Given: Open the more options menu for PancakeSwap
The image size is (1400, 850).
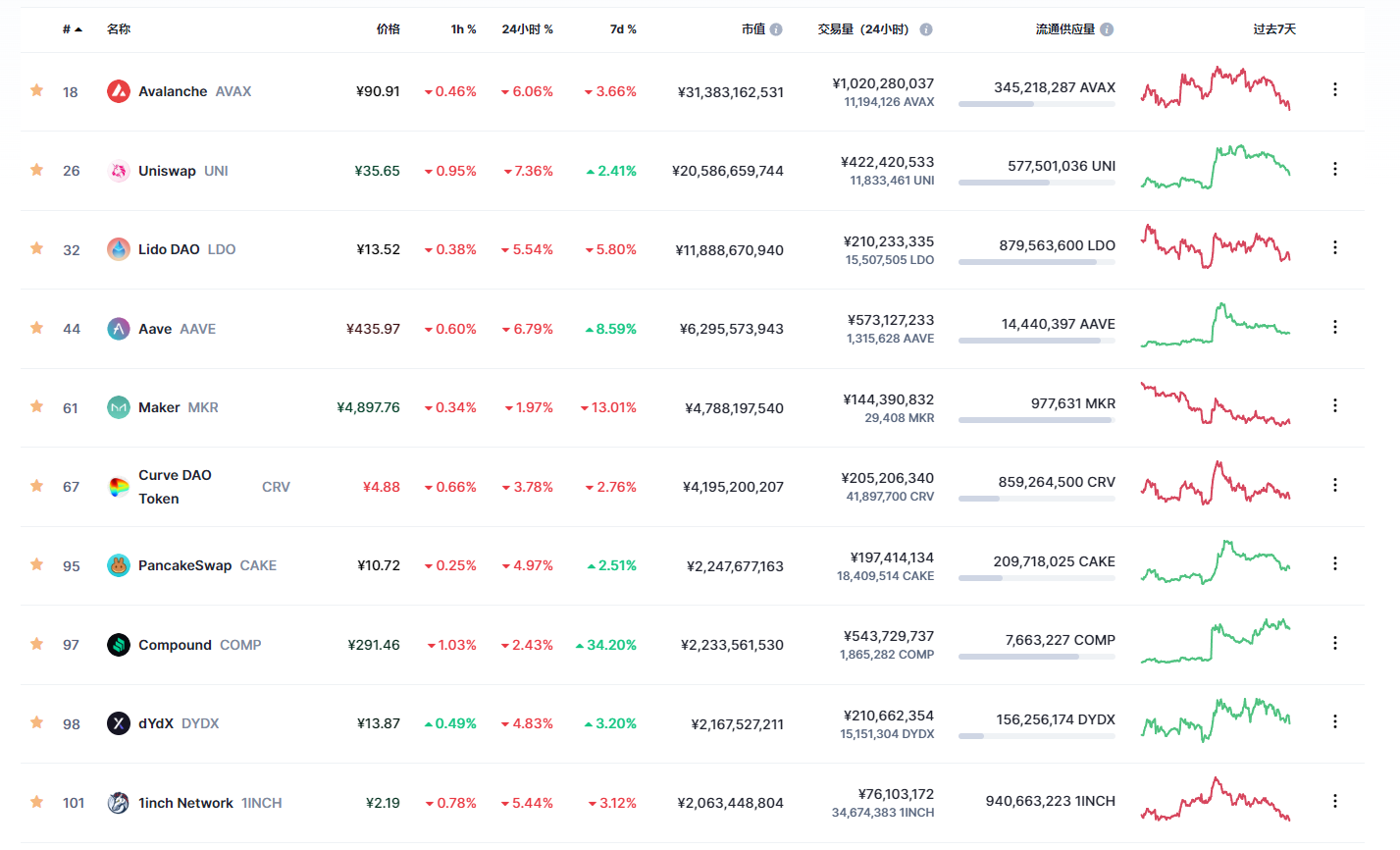Looking at the screenshot, I should point(1334,563).
